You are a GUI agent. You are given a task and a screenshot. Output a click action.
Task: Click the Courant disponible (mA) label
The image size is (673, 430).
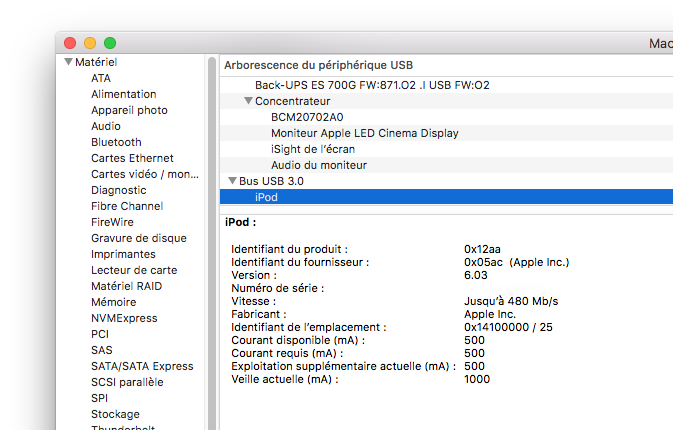(x=298, y=340)
